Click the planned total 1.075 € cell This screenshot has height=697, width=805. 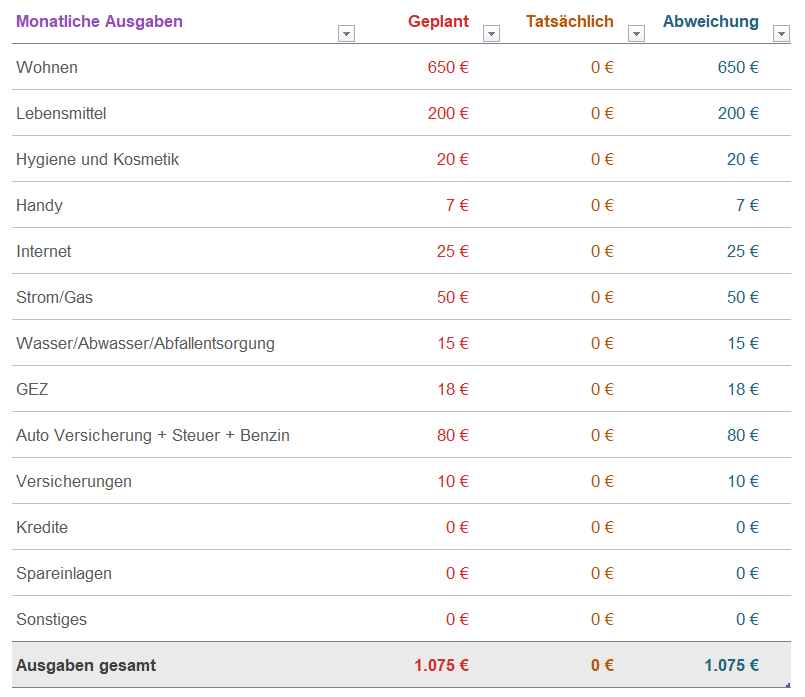coord(441,665)
